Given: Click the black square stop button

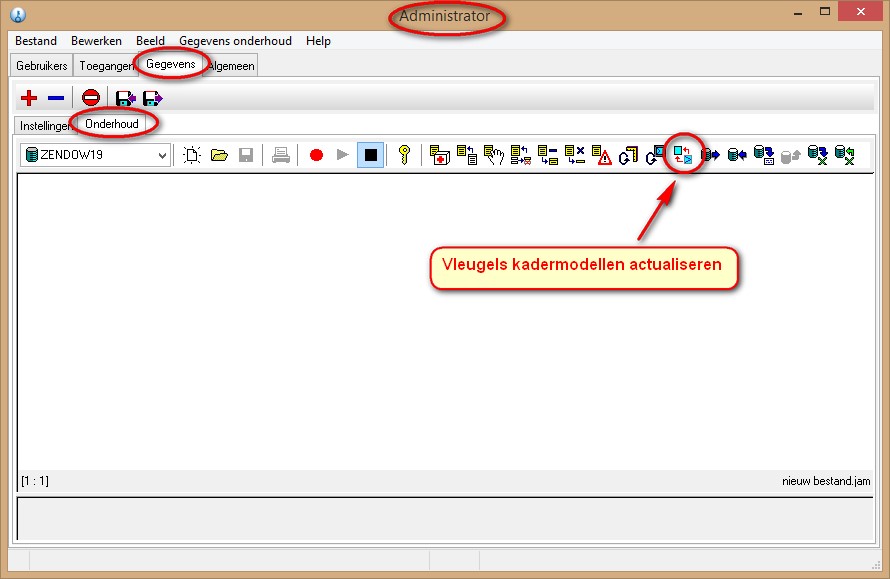Looking at the screenshot, I should (371, 154).
